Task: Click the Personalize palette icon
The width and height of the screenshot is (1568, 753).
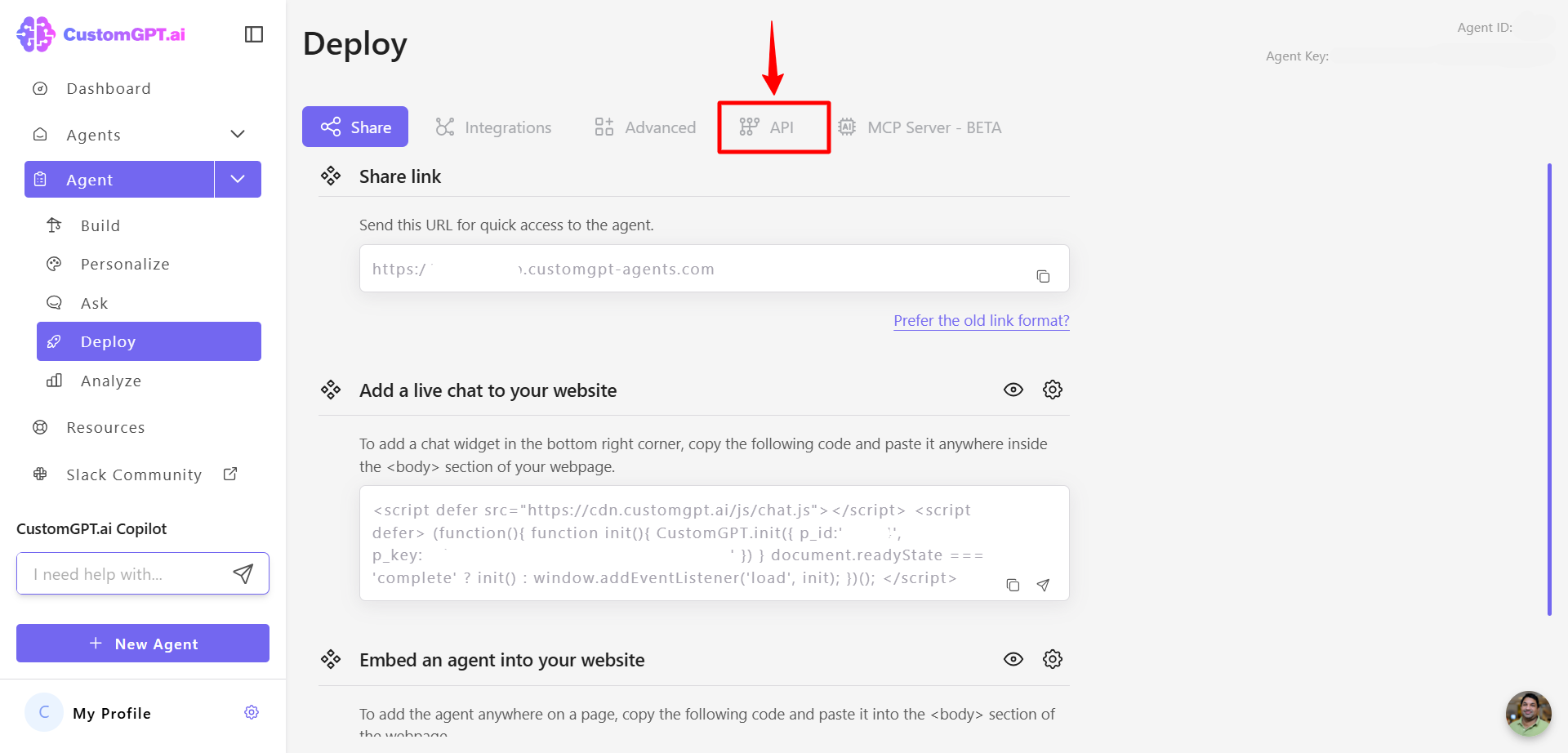Action: click(x=54, y=264)
